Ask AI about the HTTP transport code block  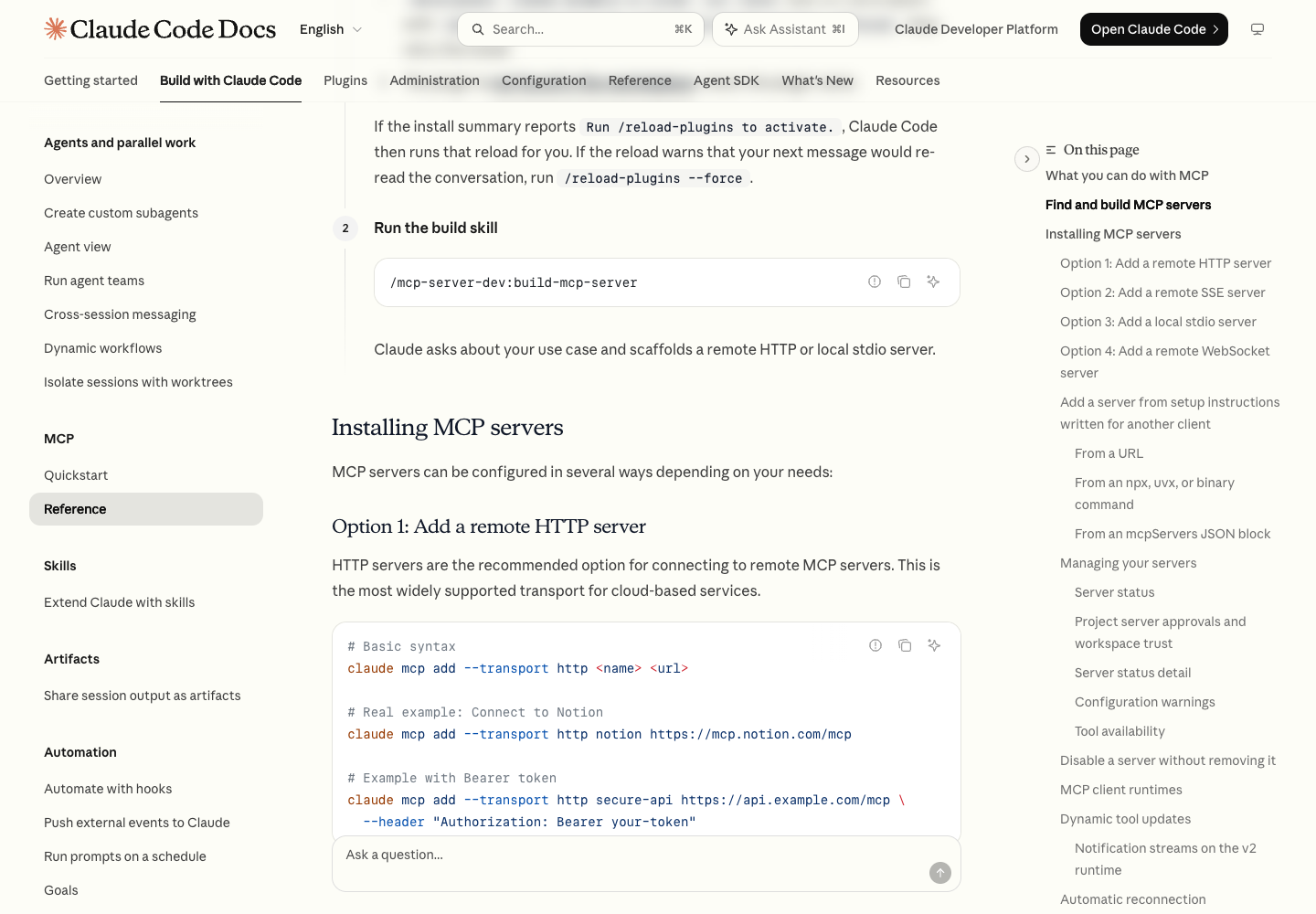[x=934, y=645]
